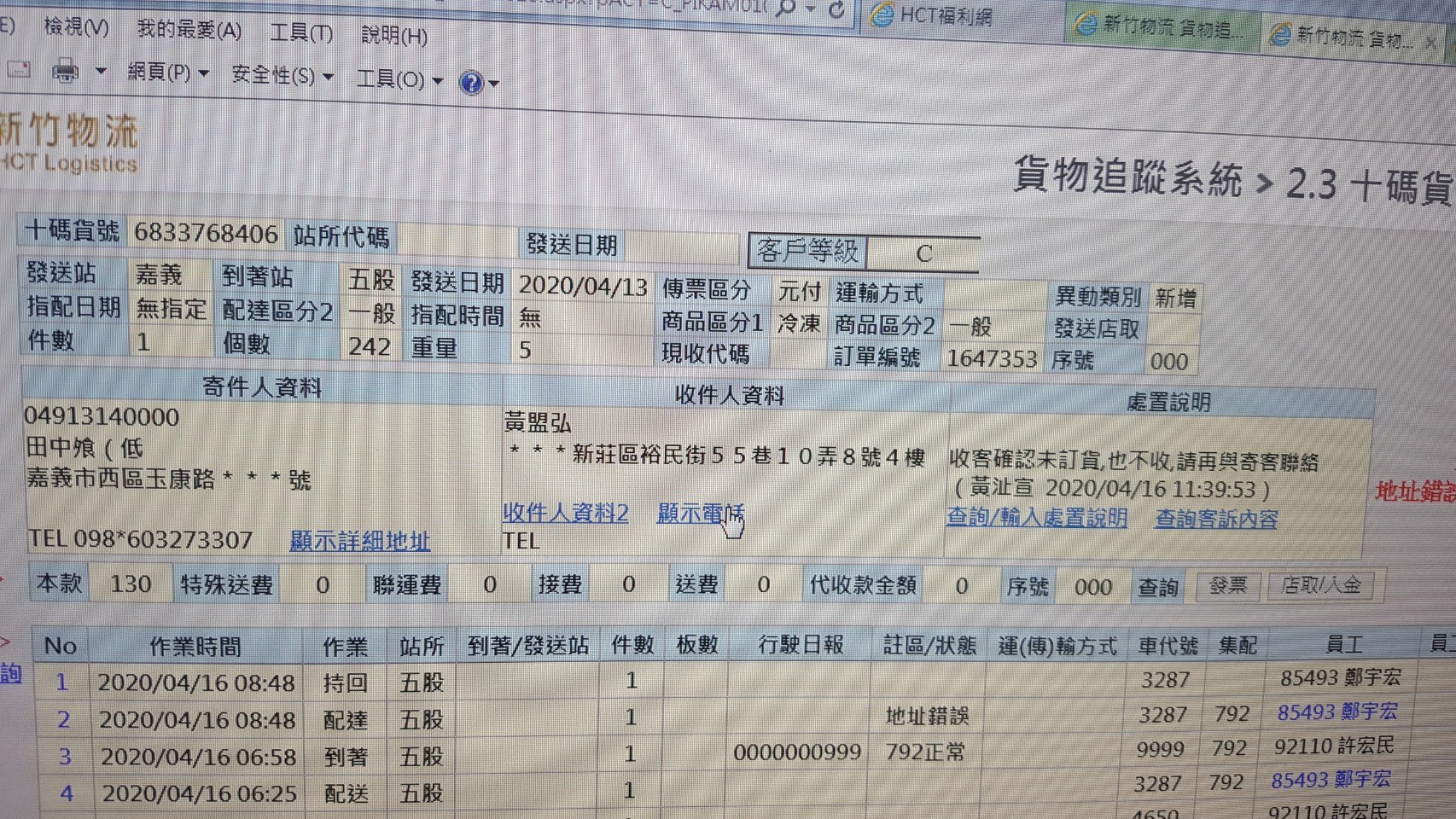1456x819 pixels.
Task: Open the 工具(O) toolbar dropdown
Action: pyautogui.click(x=399, y=79)
